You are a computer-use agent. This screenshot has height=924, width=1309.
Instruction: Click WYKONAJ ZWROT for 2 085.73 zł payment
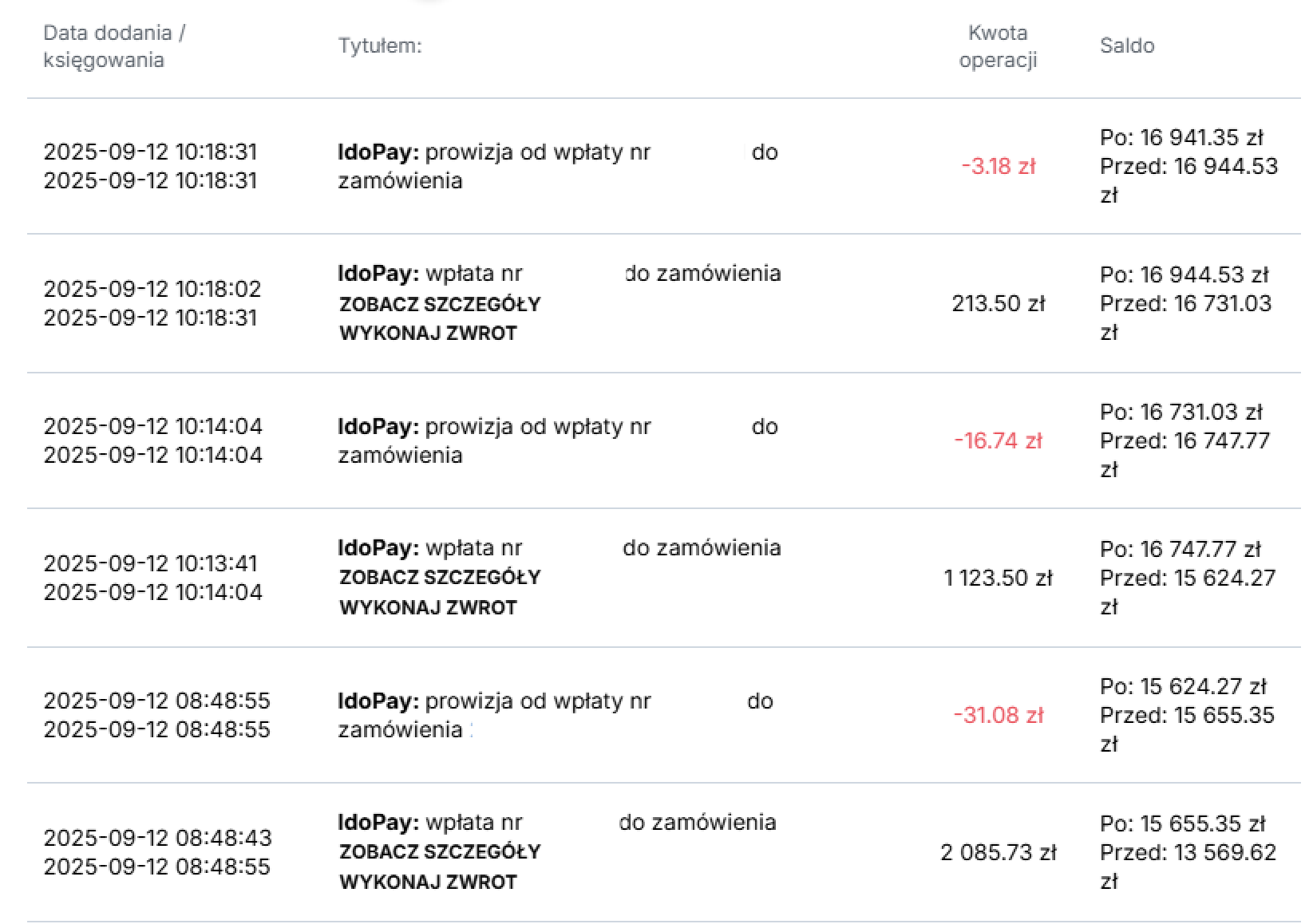pos(428,883)
